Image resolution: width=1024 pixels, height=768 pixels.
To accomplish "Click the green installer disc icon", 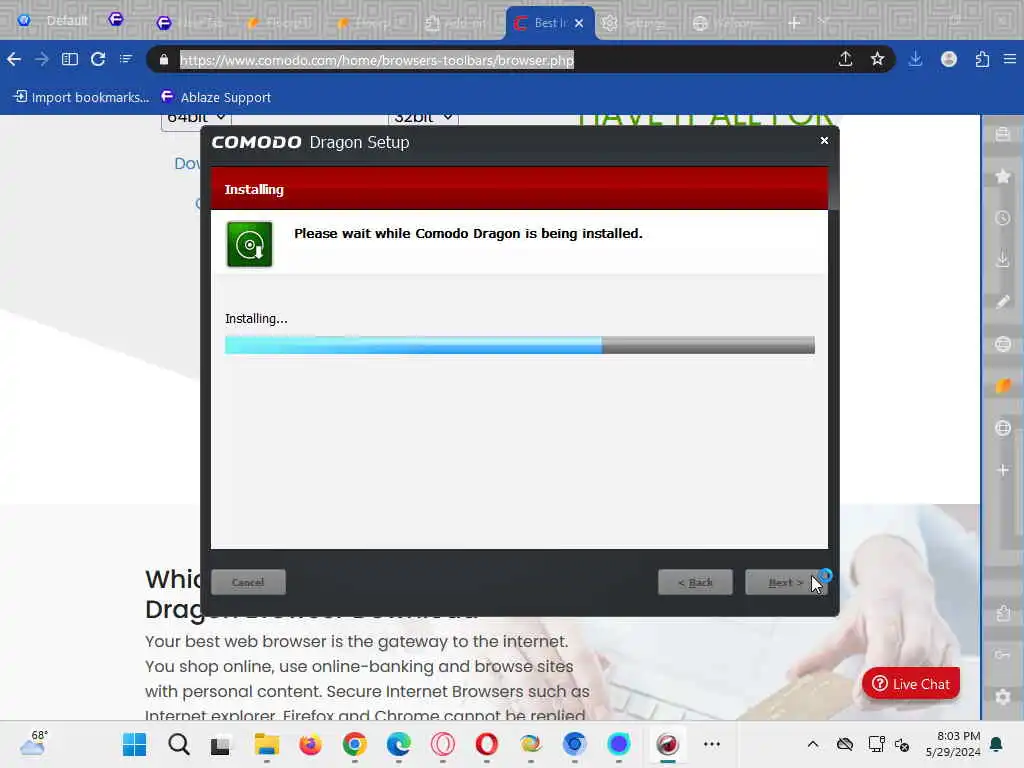I will (x=249, y=244).
